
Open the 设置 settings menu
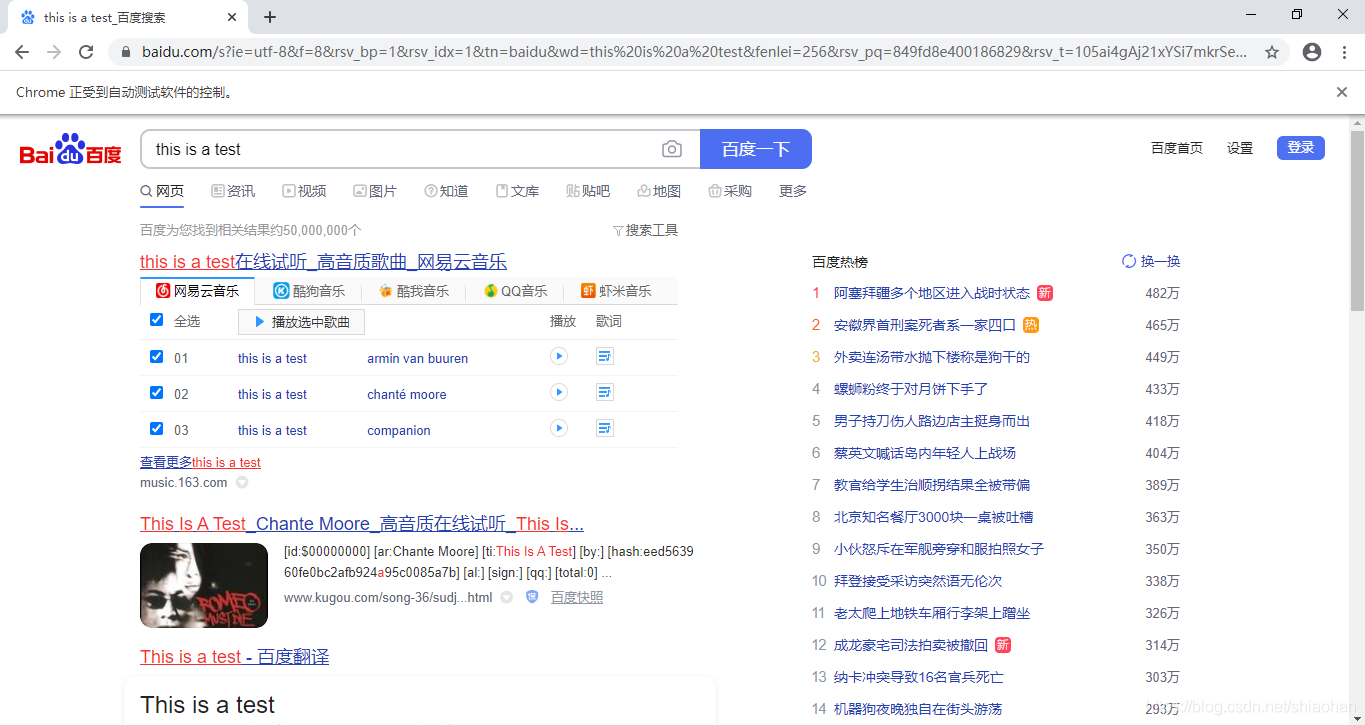pyautogui.click(x=1240, y=148)
